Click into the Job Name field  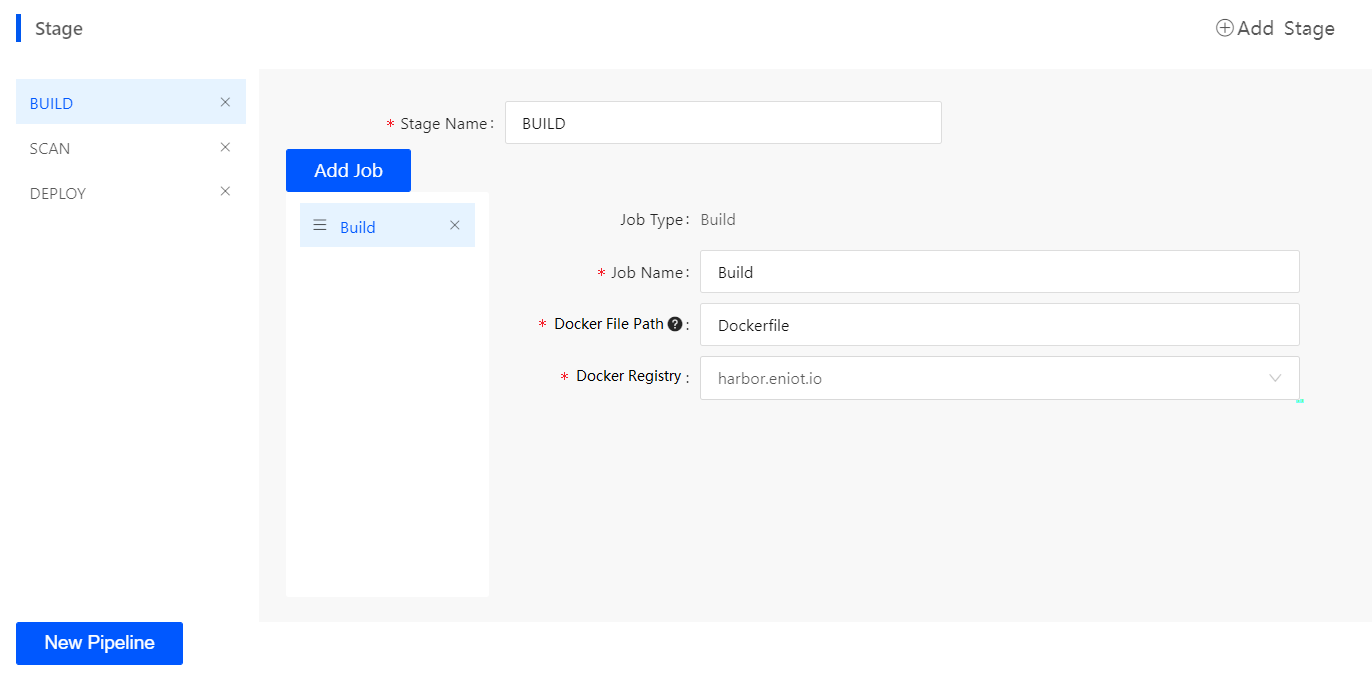coord(998,272)
